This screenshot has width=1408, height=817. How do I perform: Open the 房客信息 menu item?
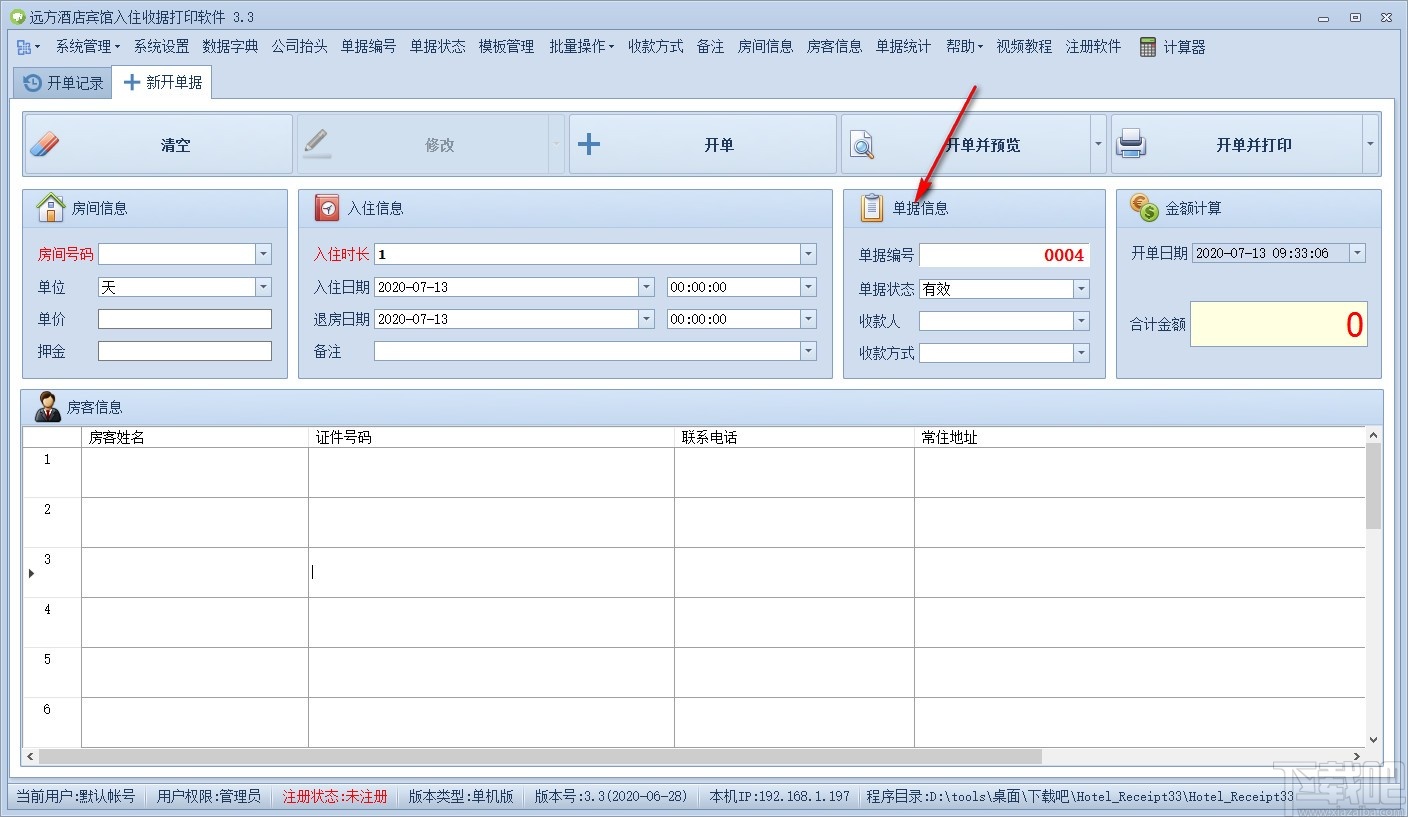tap(835, 47)
